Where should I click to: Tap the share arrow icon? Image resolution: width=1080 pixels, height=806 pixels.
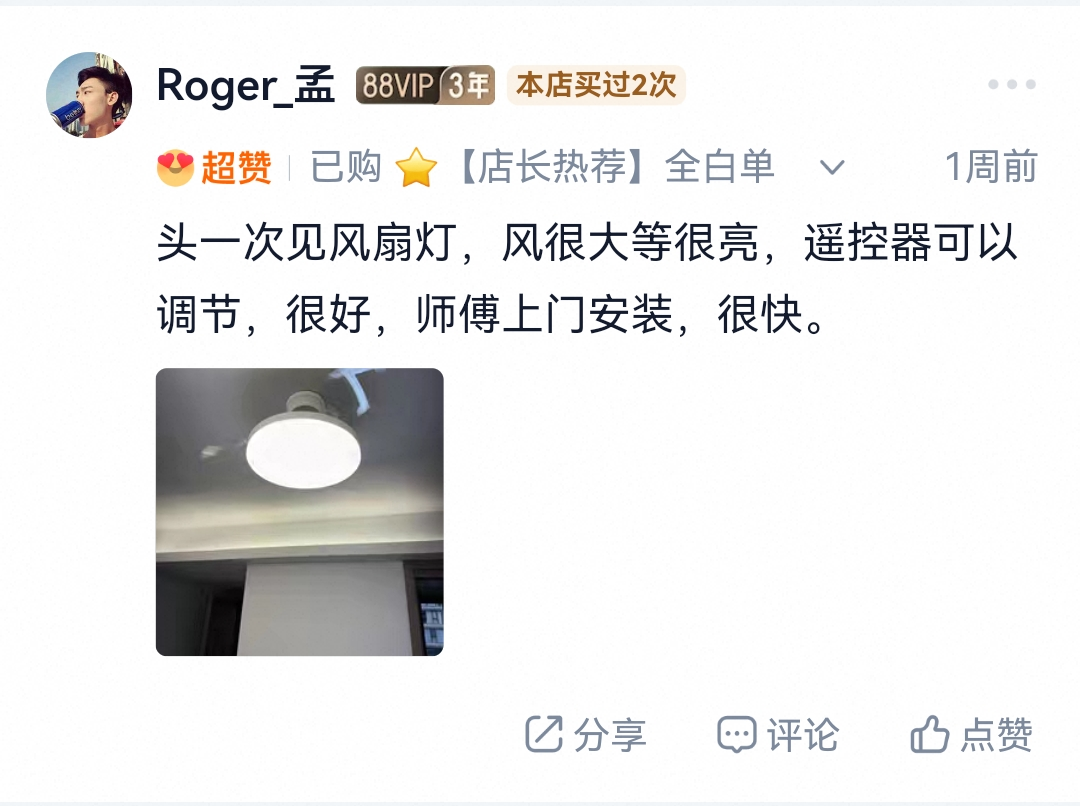click(544, 734)
